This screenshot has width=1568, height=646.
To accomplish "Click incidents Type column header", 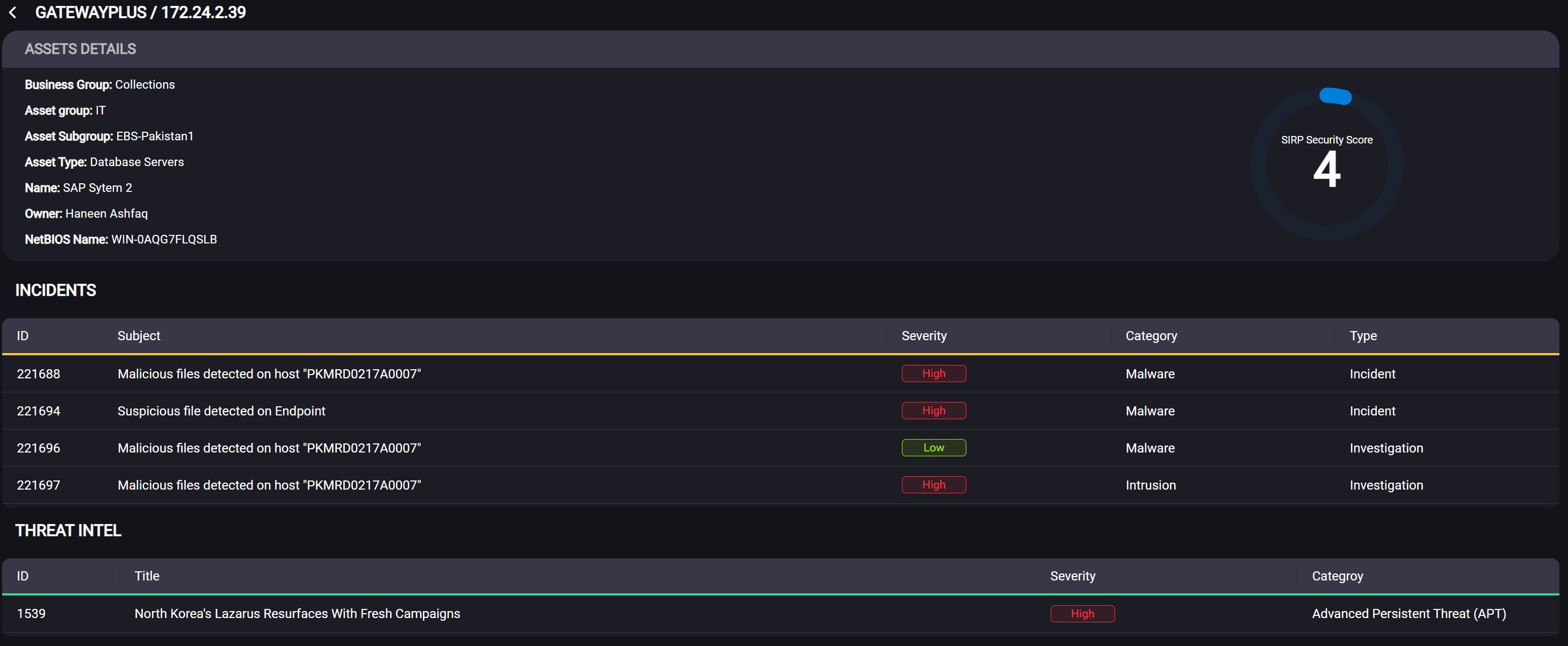I will coord(1363,336).
